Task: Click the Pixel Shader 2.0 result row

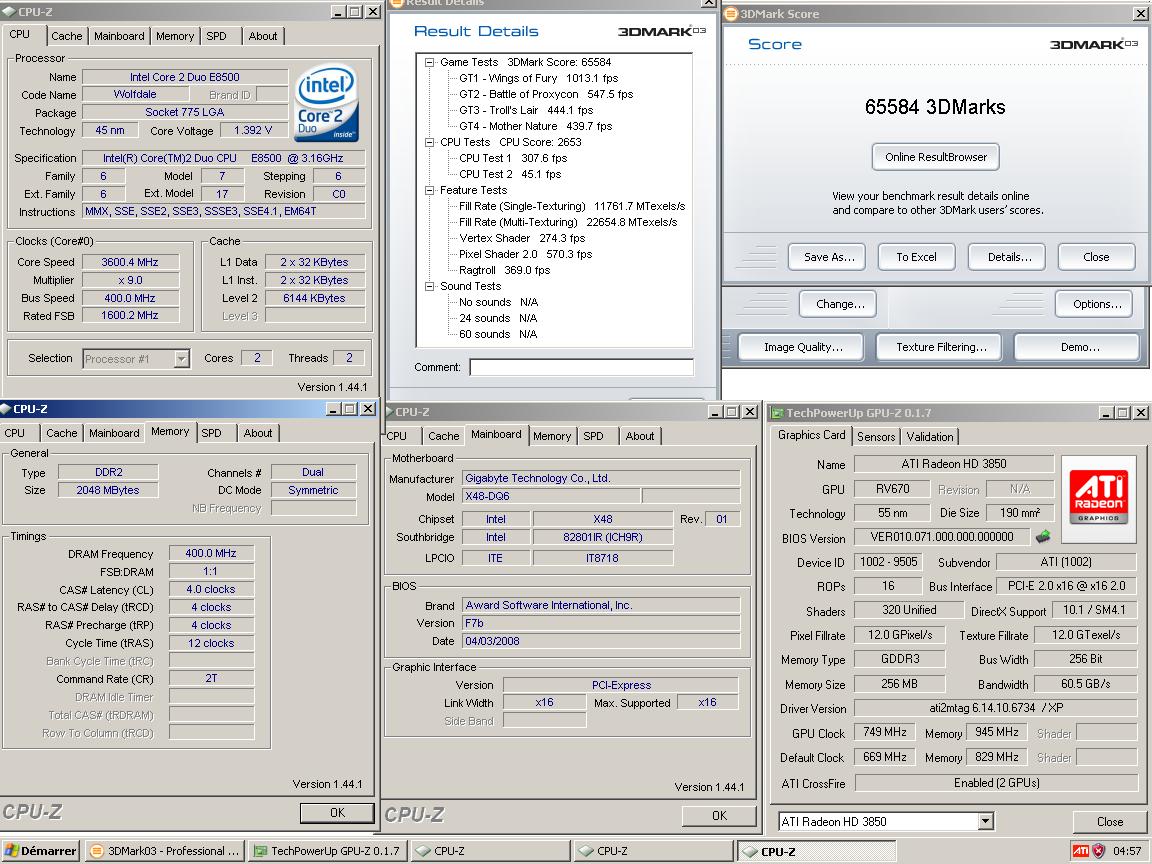Action: coord(525,254)
